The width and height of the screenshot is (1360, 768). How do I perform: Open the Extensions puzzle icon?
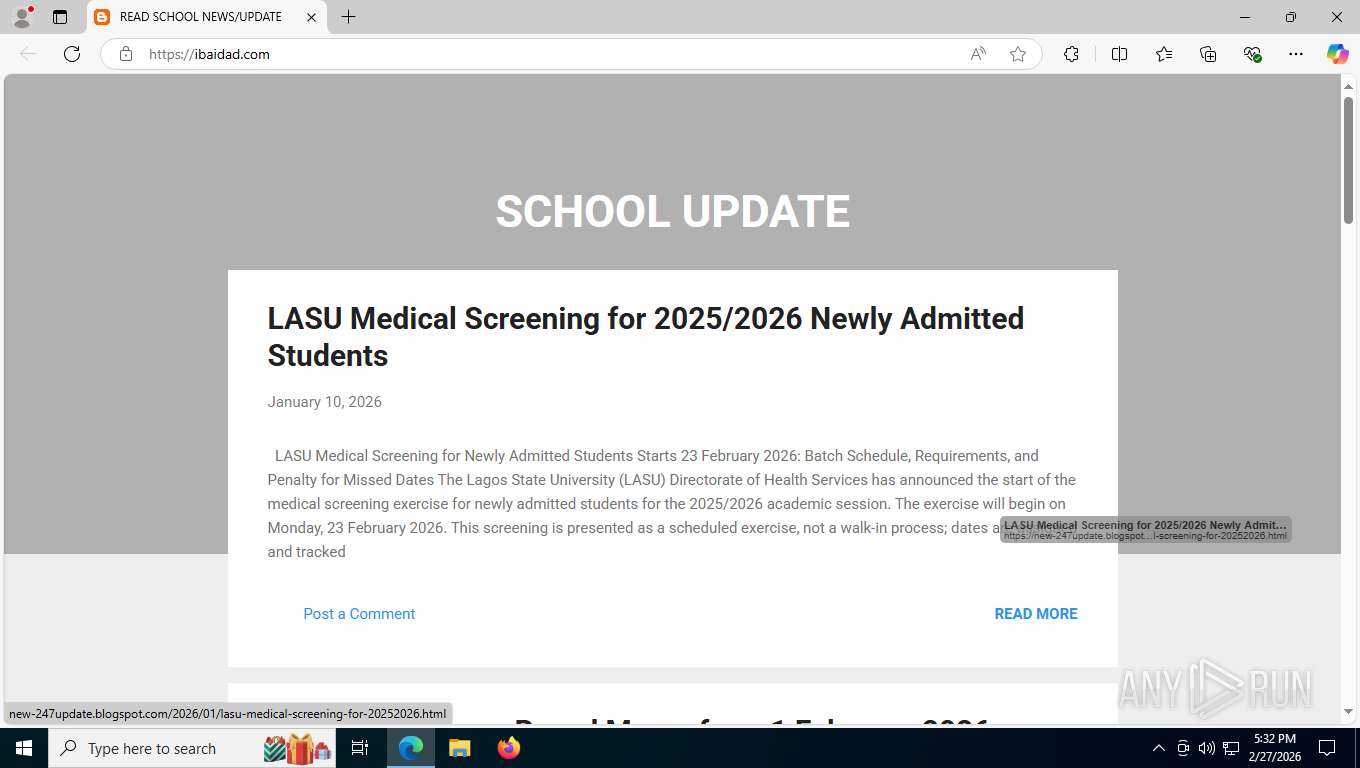[1071, 54]
